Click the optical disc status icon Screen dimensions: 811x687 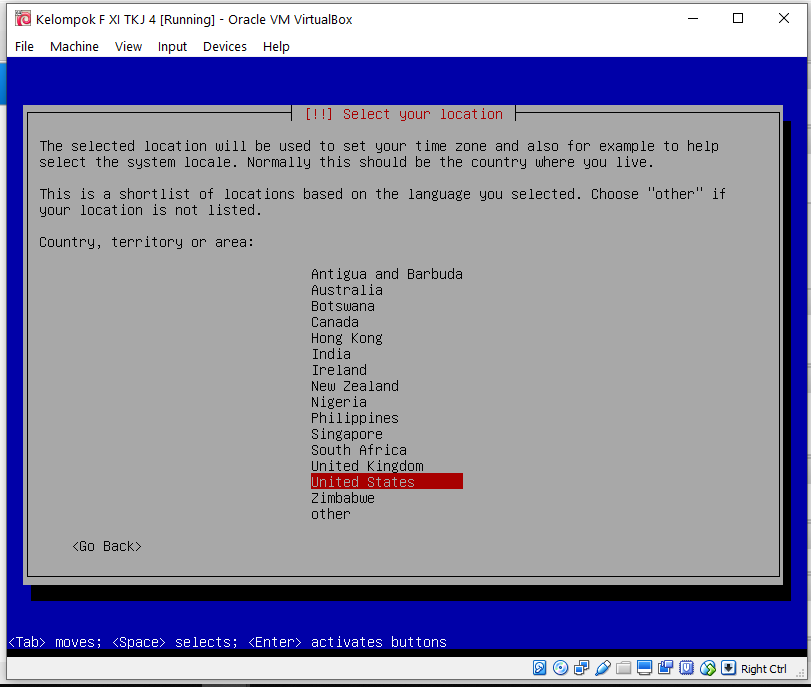click(x=560, y=668)
